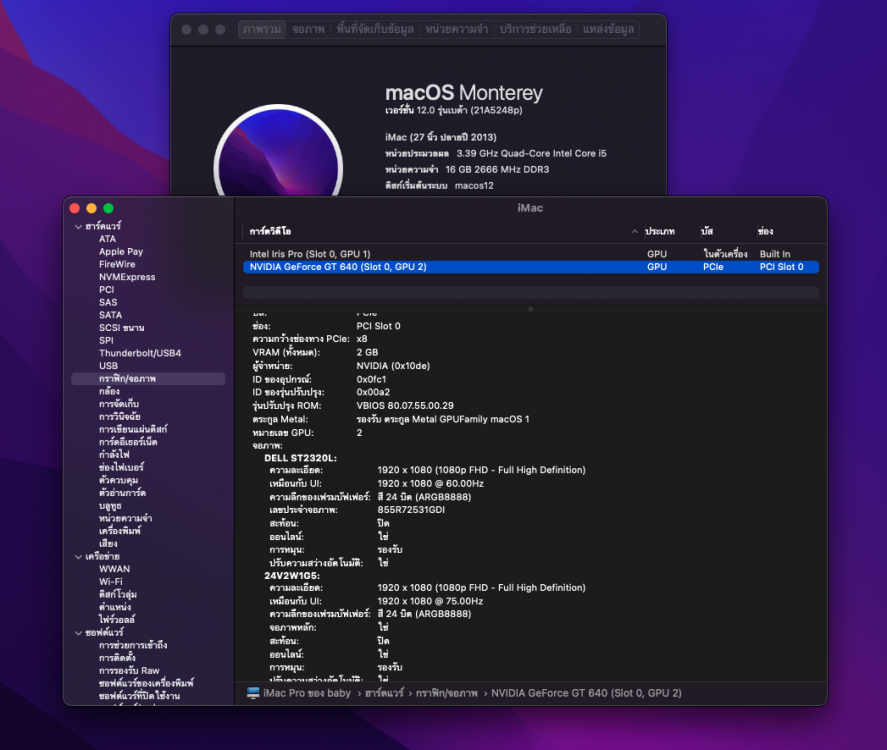The width and height of the screenshot is (887, 750).
Task: Select SAS in the sidebar
Action: point(108,303)
